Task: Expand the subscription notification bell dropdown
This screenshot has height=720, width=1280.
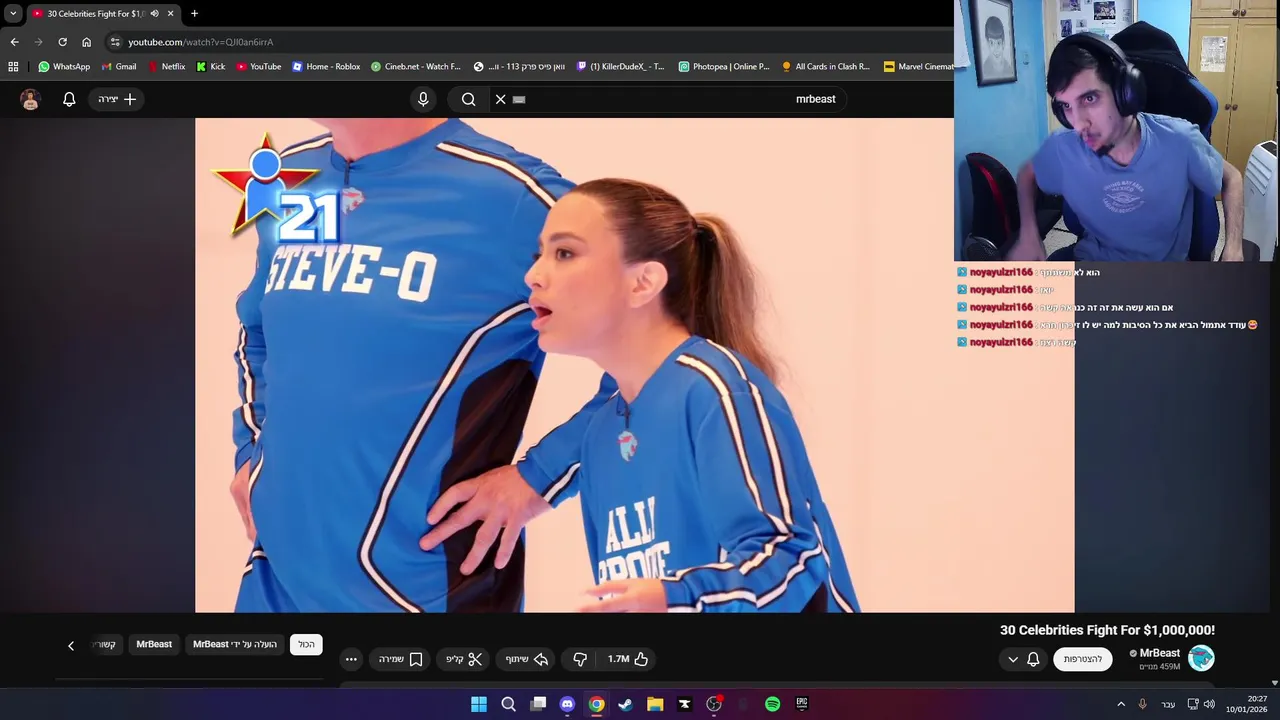Action: pyautogui.click(x=1023, y=659)
